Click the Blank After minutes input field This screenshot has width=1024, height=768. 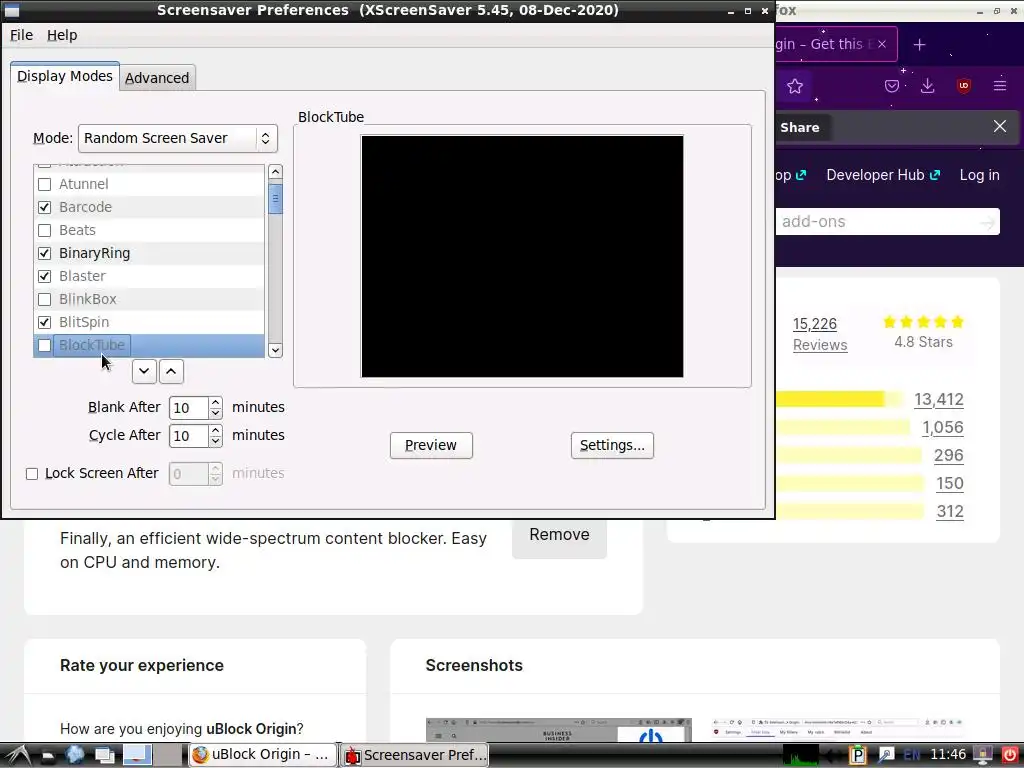pos(189,408)
